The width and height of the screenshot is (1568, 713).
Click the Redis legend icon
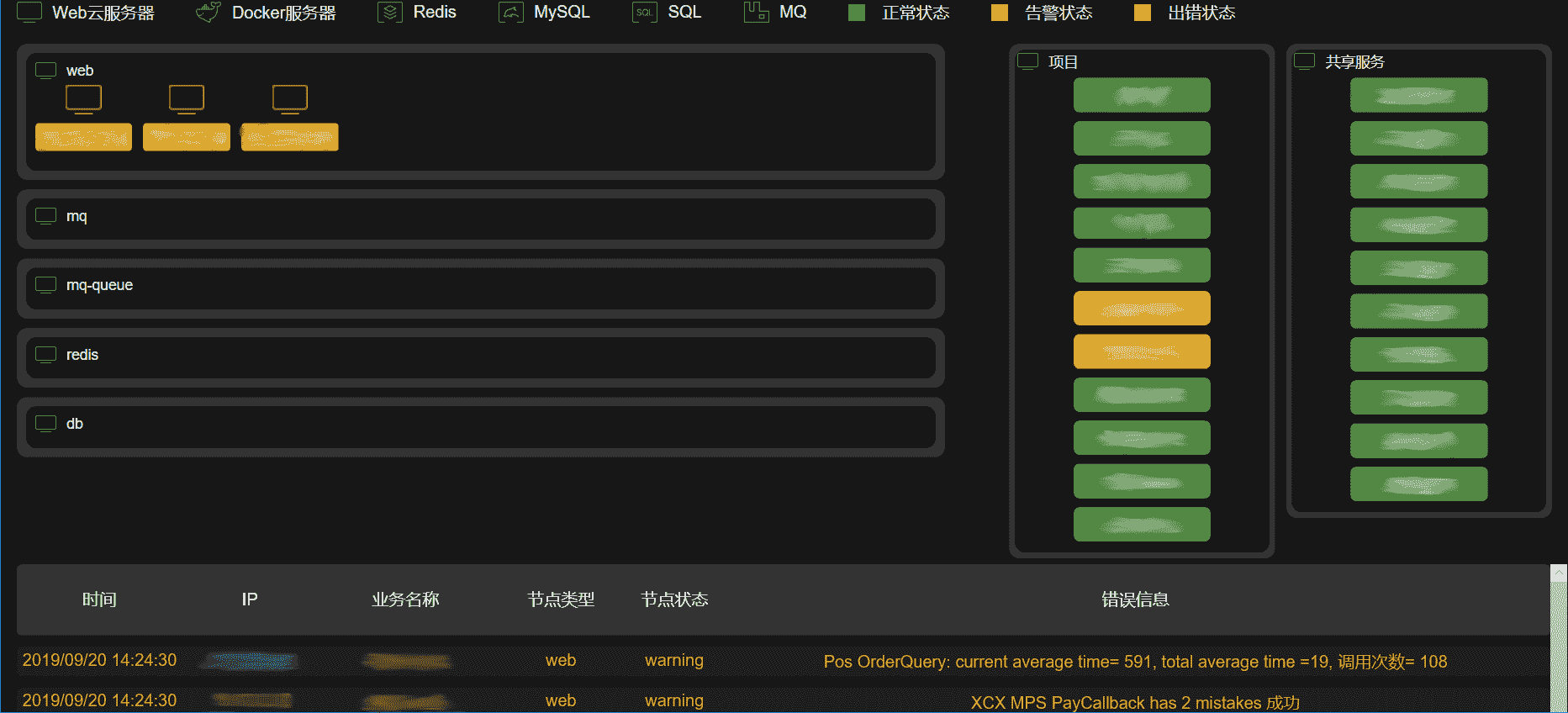(390, 13)
